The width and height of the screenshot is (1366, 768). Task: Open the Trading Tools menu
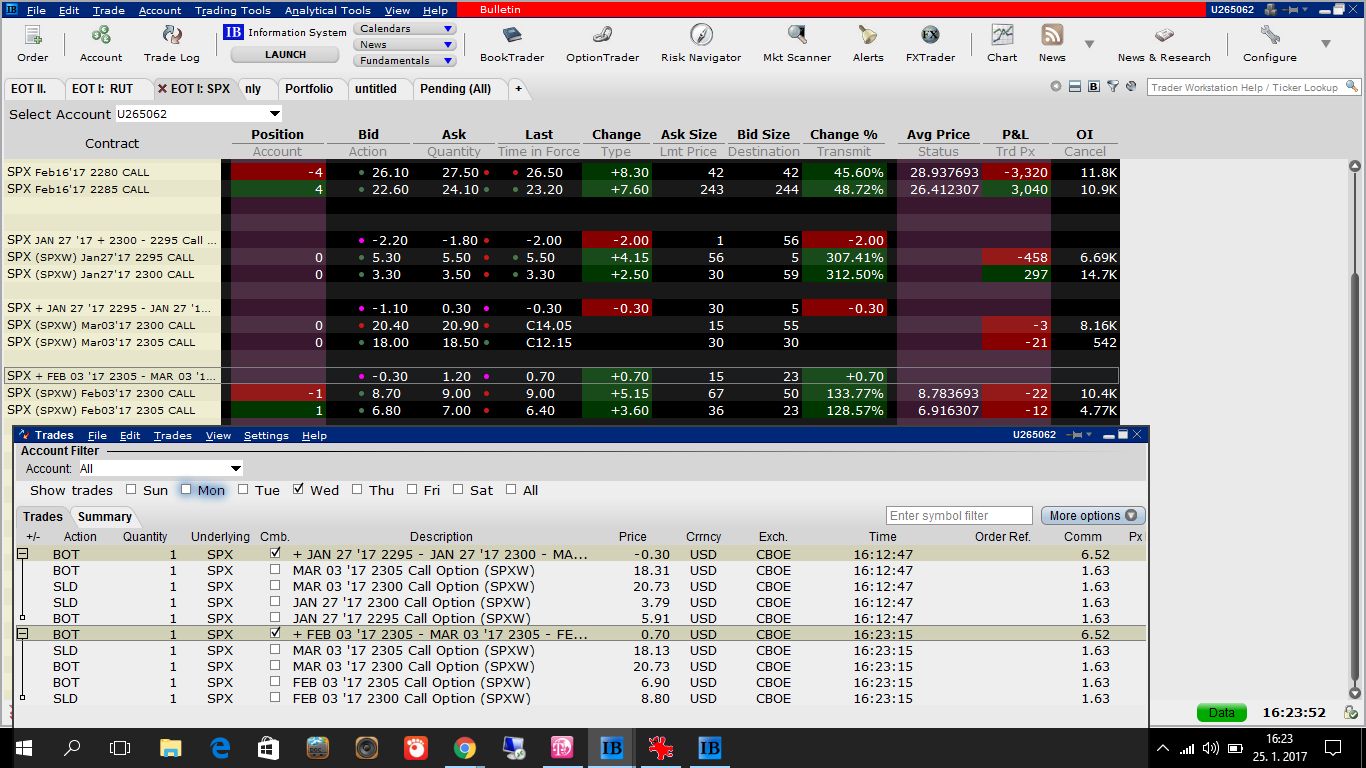[232, 10]
